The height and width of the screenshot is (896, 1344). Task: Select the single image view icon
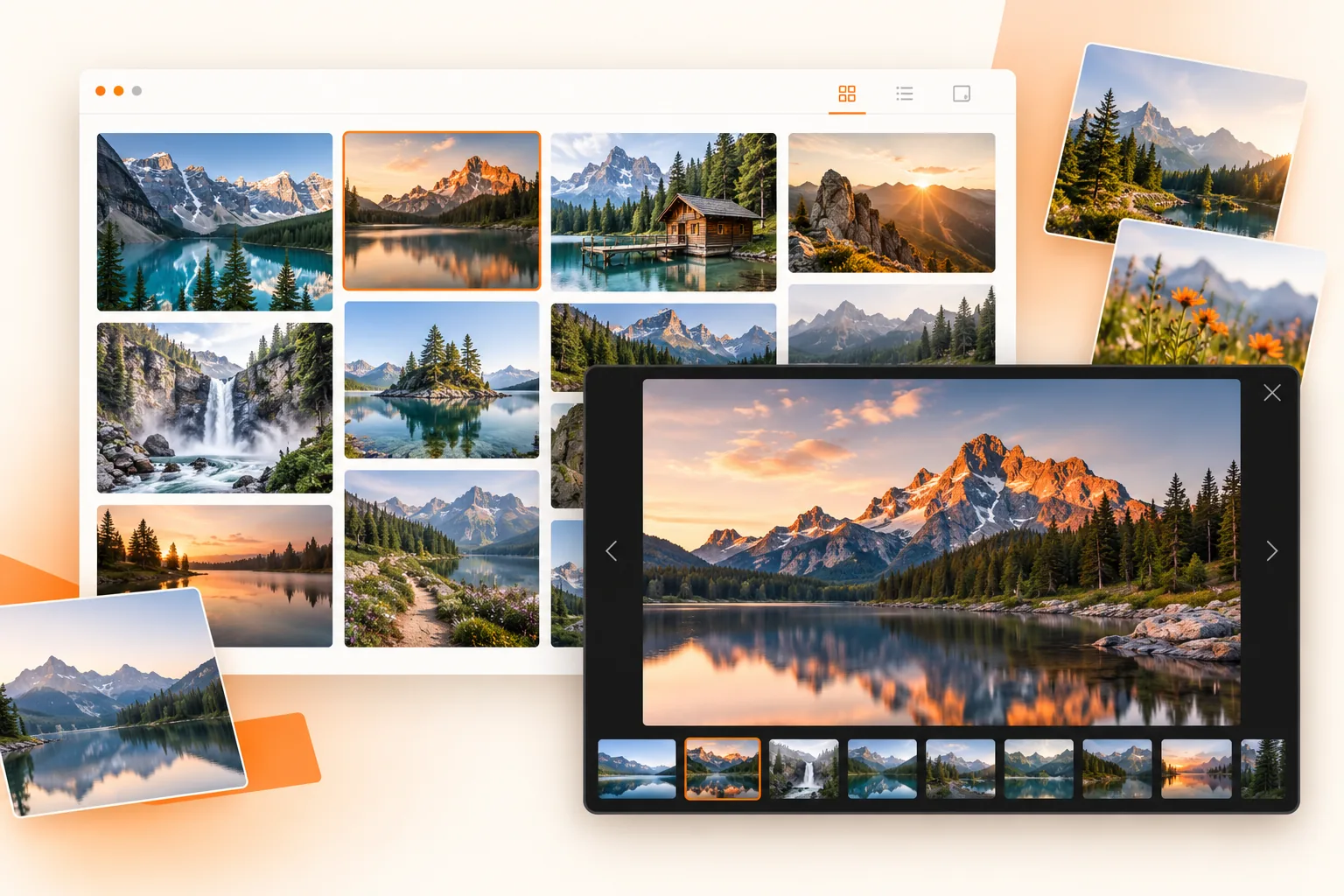[962, 94]
